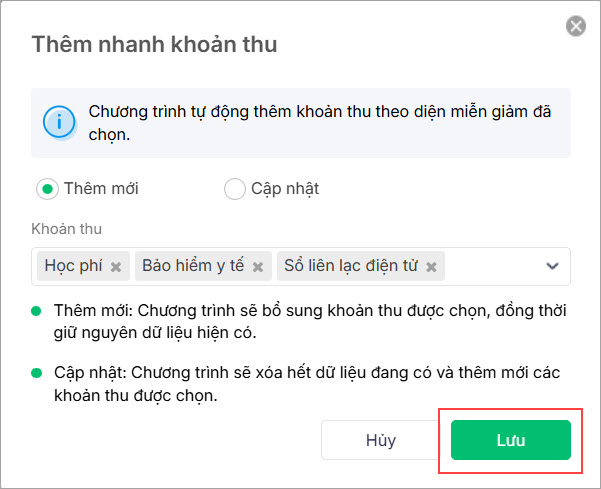Select the Cập nhật radio option
Image resolution: width=601 pixels, height=489 pixels.
(x=235, y=188)
